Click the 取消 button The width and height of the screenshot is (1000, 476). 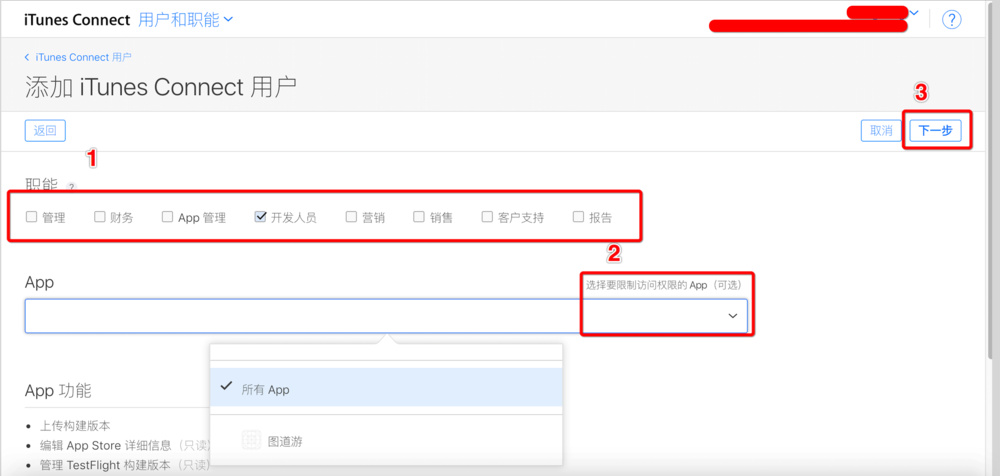point(881,131)
